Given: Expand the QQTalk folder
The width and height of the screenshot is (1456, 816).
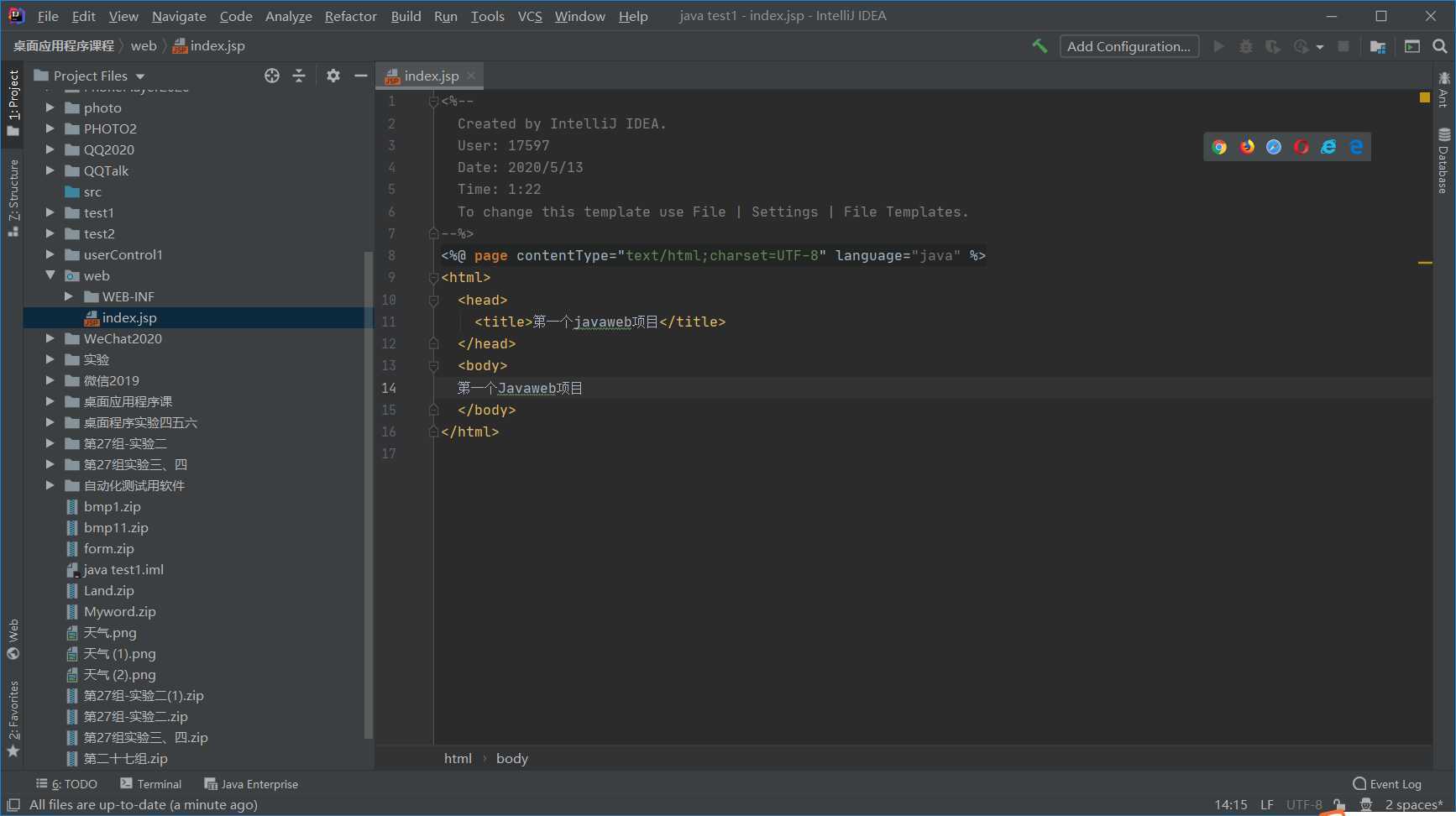Looking at the screenshot, I should coord(50,170).
